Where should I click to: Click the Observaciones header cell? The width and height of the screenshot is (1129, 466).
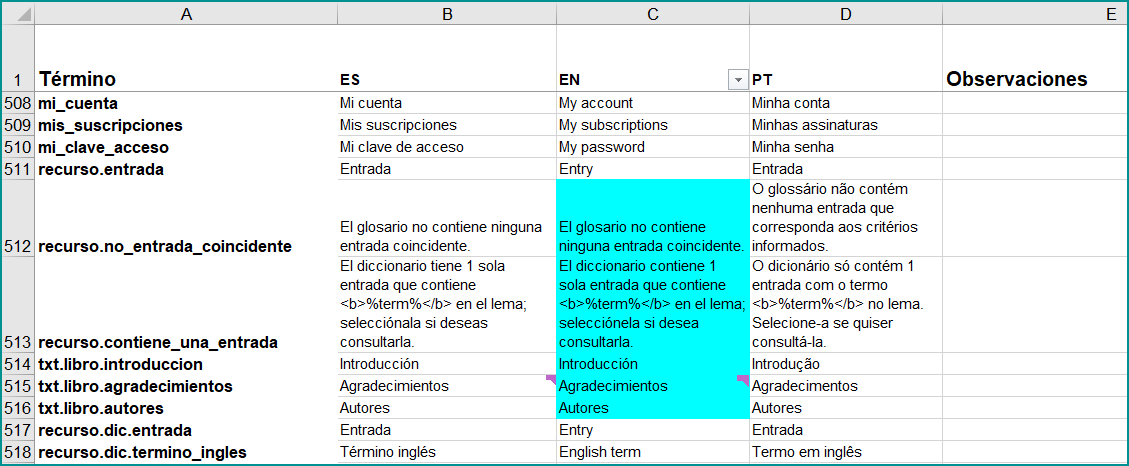[x=1035, y=79]
